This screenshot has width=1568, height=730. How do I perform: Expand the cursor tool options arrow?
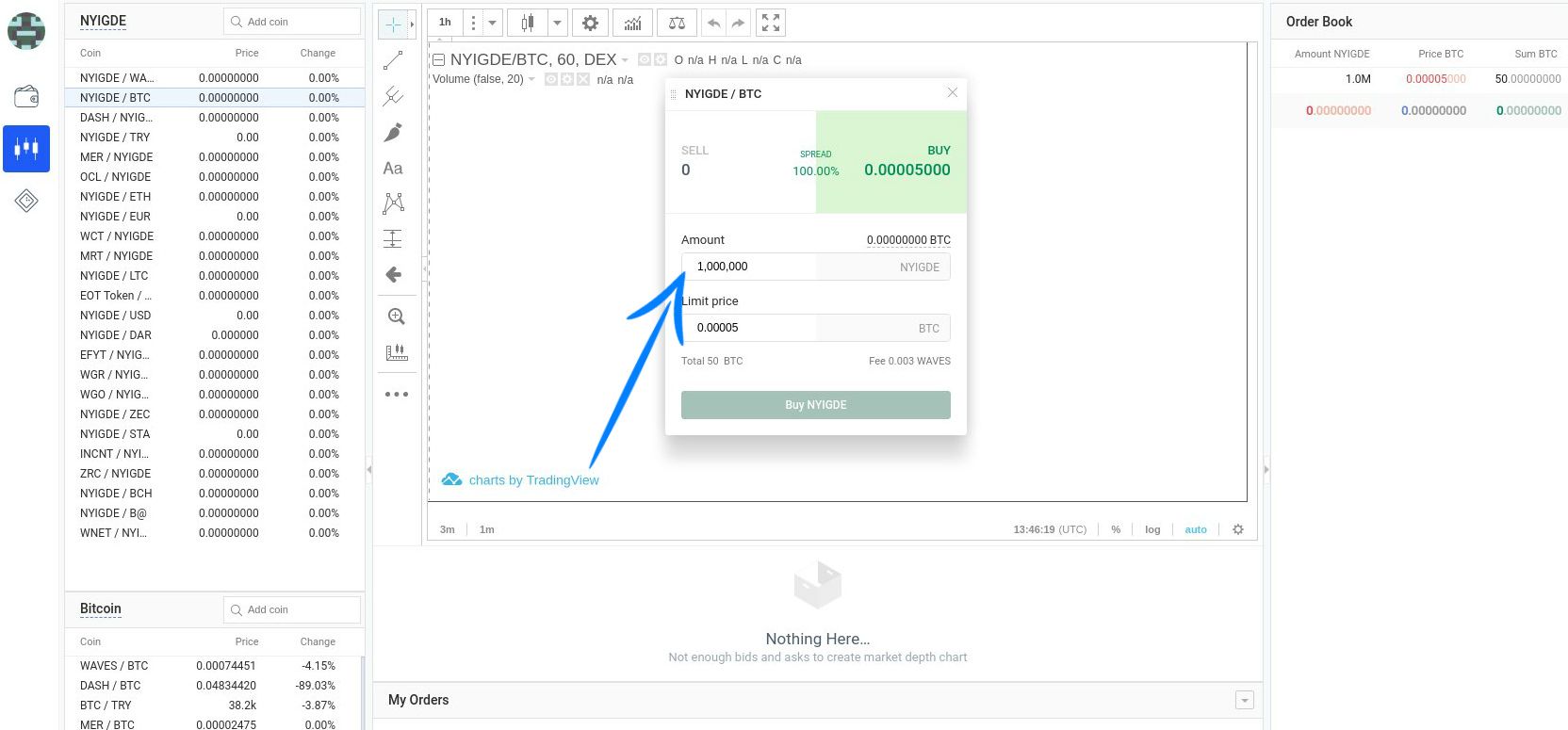(x=412, y=24)
